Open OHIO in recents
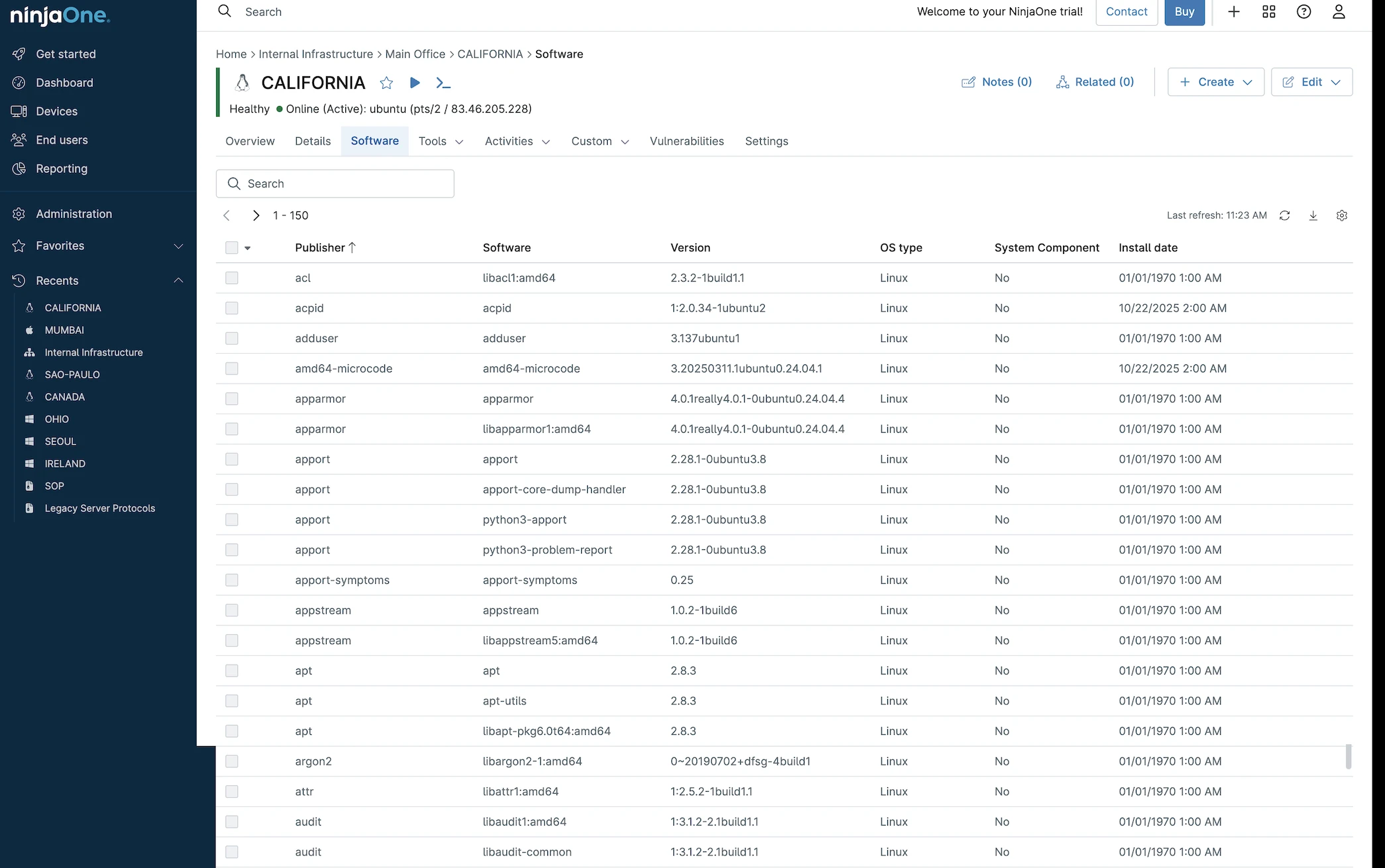1385x868 pixels. pyautogui.click(x=57, y=419)
